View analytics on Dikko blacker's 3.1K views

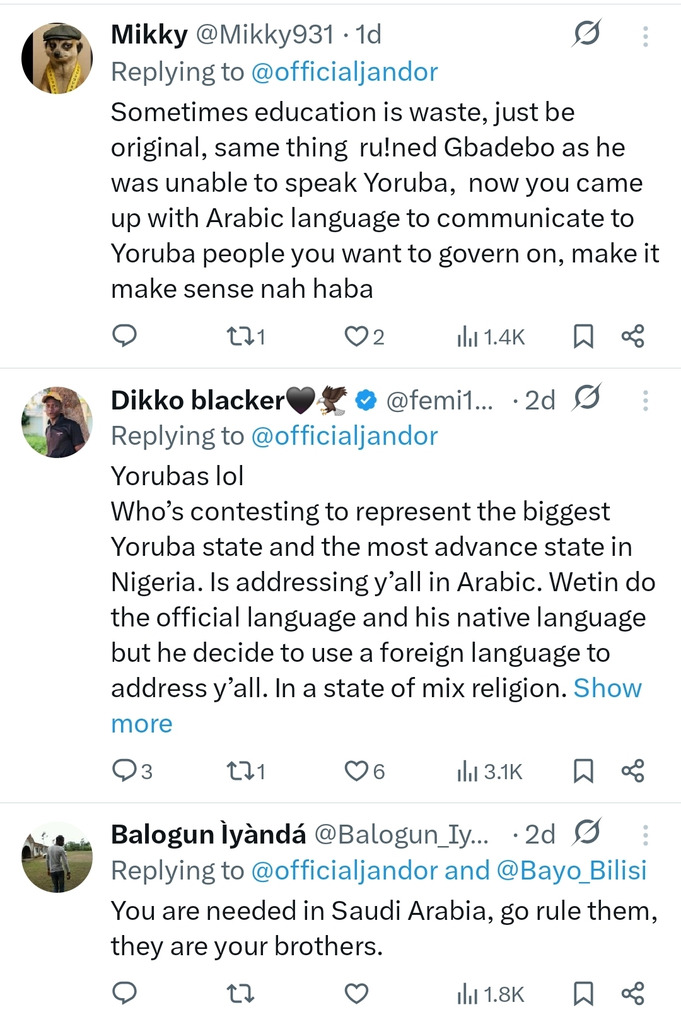click(x=490, y=771)
